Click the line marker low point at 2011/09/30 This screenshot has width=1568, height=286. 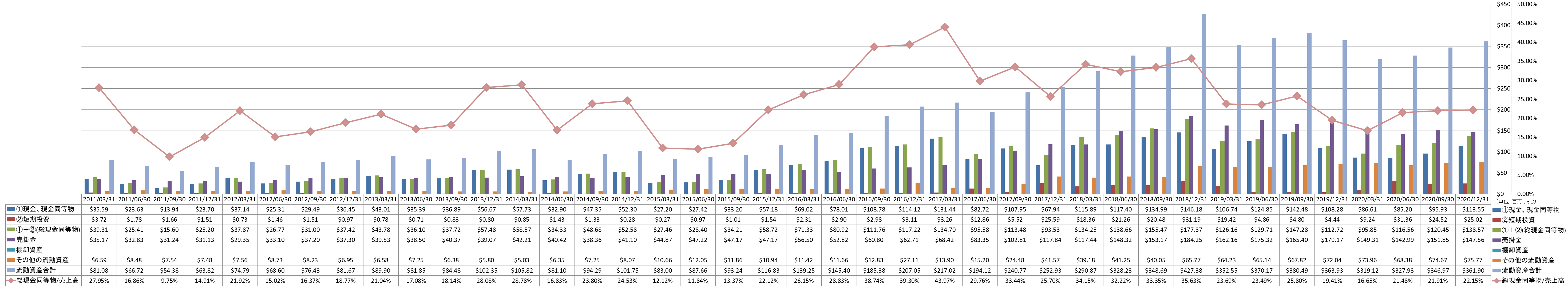pyautogui.click(x=170, y=157)
